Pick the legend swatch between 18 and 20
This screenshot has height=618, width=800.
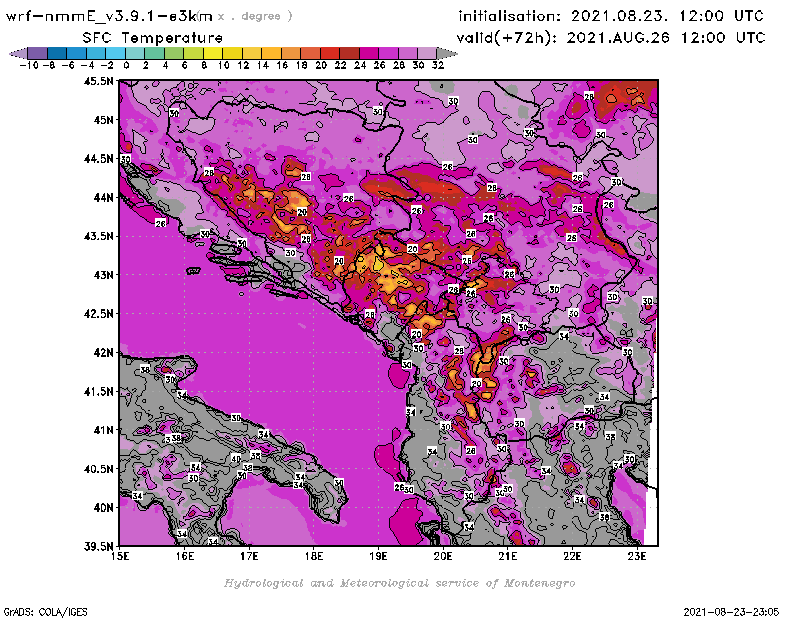pyautogui.click(x=310, y=53)
